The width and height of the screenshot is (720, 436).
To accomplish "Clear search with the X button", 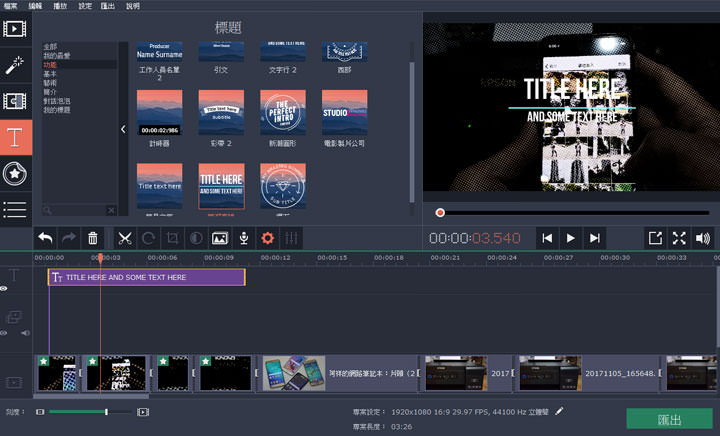I will point(111,211).
